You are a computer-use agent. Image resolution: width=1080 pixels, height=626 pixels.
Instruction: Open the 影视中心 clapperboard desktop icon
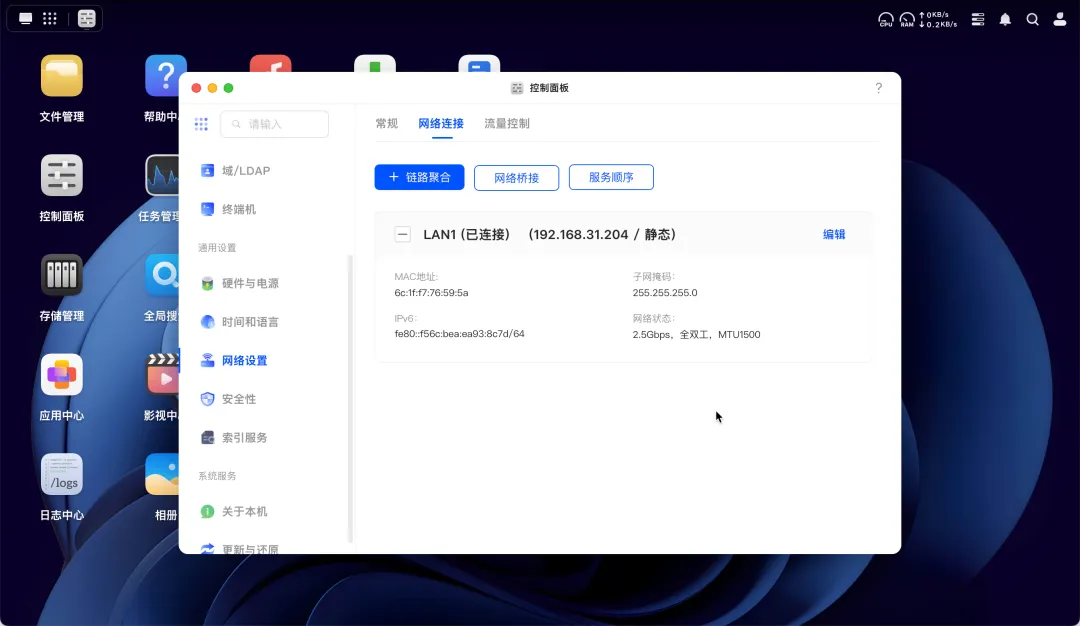click(163, 375)
